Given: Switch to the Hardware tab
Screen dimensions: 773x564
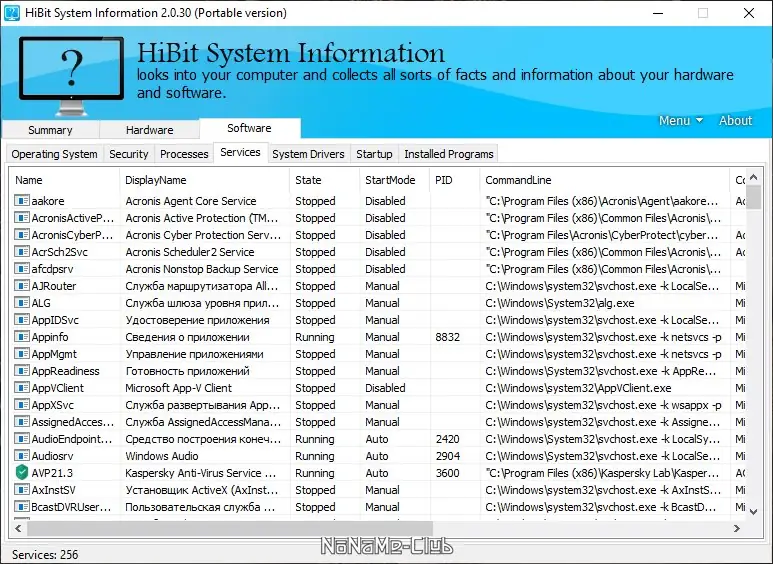Looking at the screenshot, I should point(149,130).
